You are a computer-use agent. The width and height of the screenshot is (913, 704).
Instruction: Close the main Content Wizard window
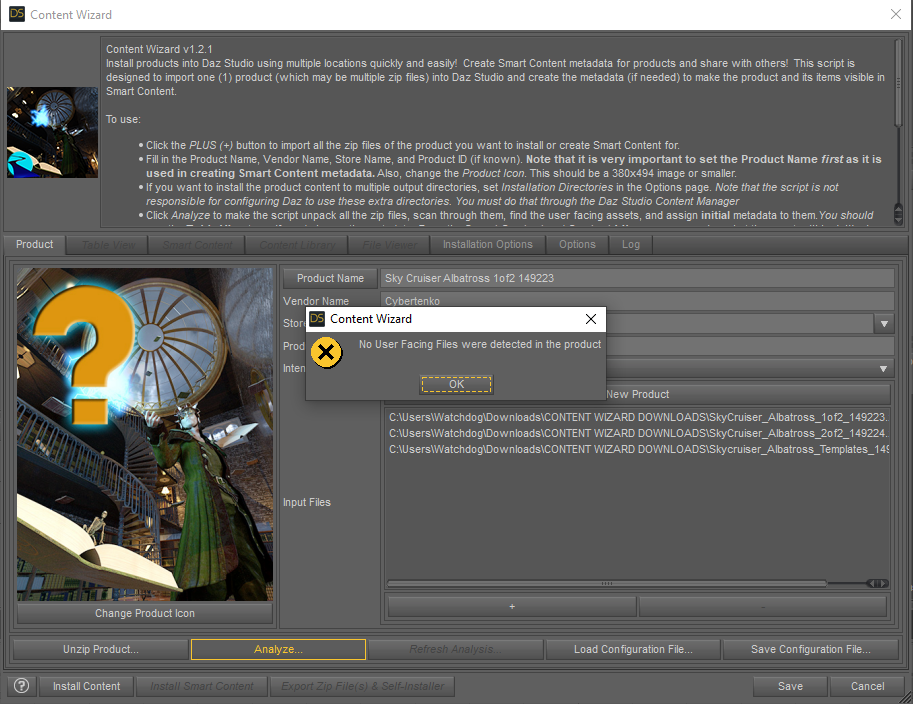point(896,14)
